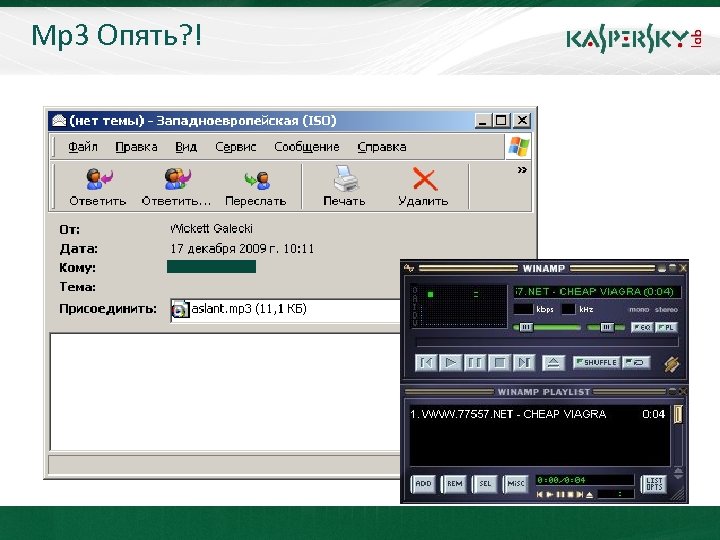The height and width of the screenshot is (540, 720).
Task: Pause playback with Winamp pause button
Action: pos(475,363)
